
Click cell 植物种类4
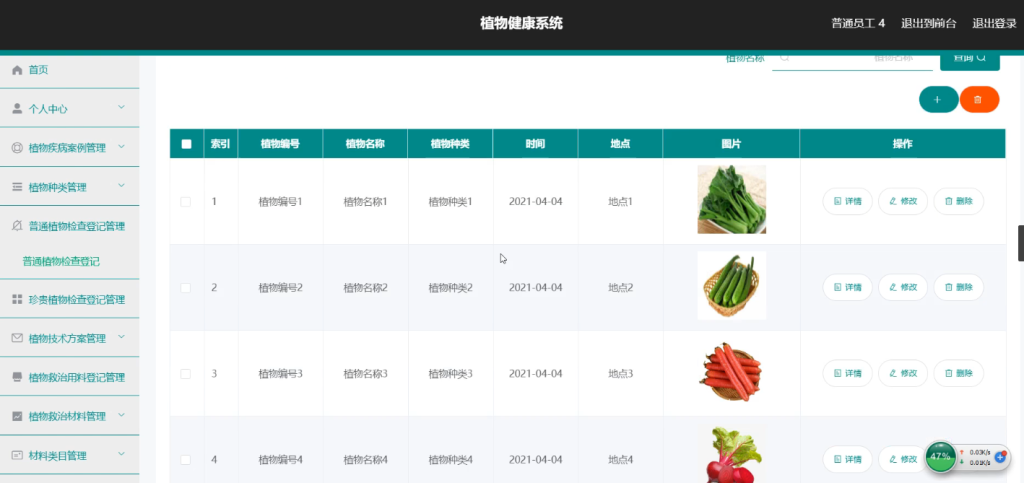[451, 460]
